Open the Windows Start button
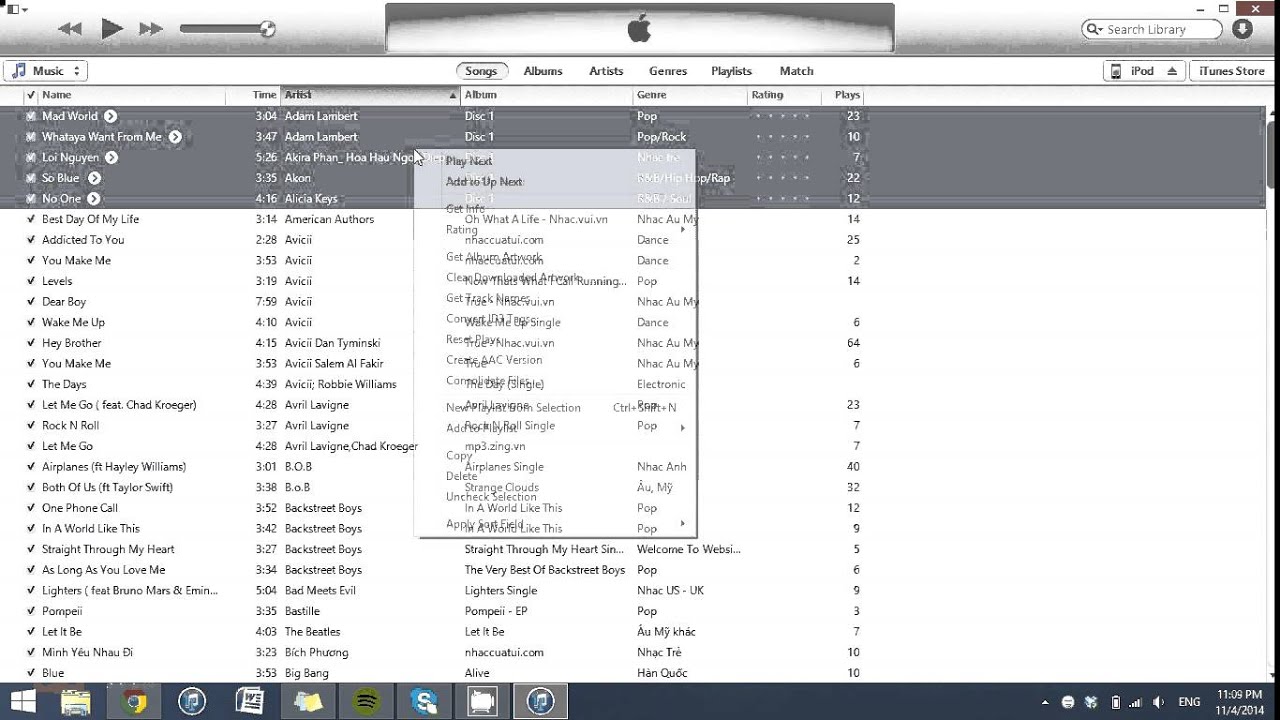 click(22, 701)
